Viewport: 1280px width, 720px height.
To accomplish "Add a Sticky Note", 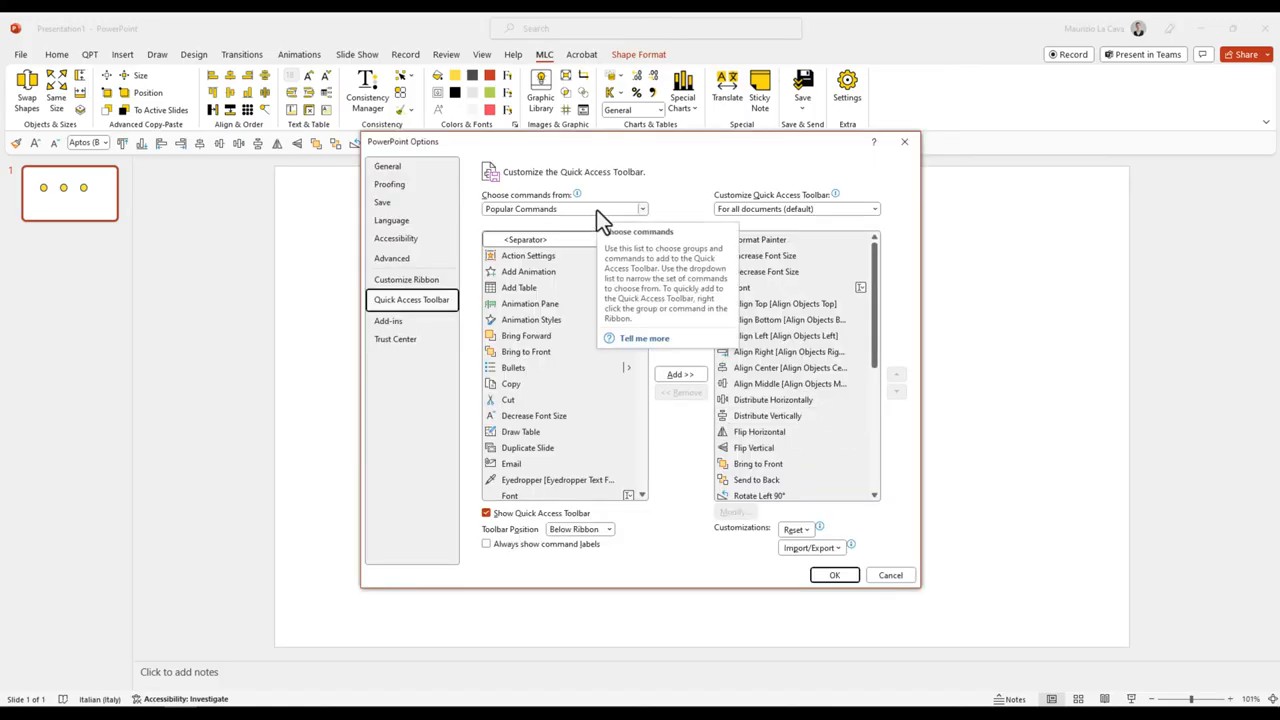I will 760,91.
